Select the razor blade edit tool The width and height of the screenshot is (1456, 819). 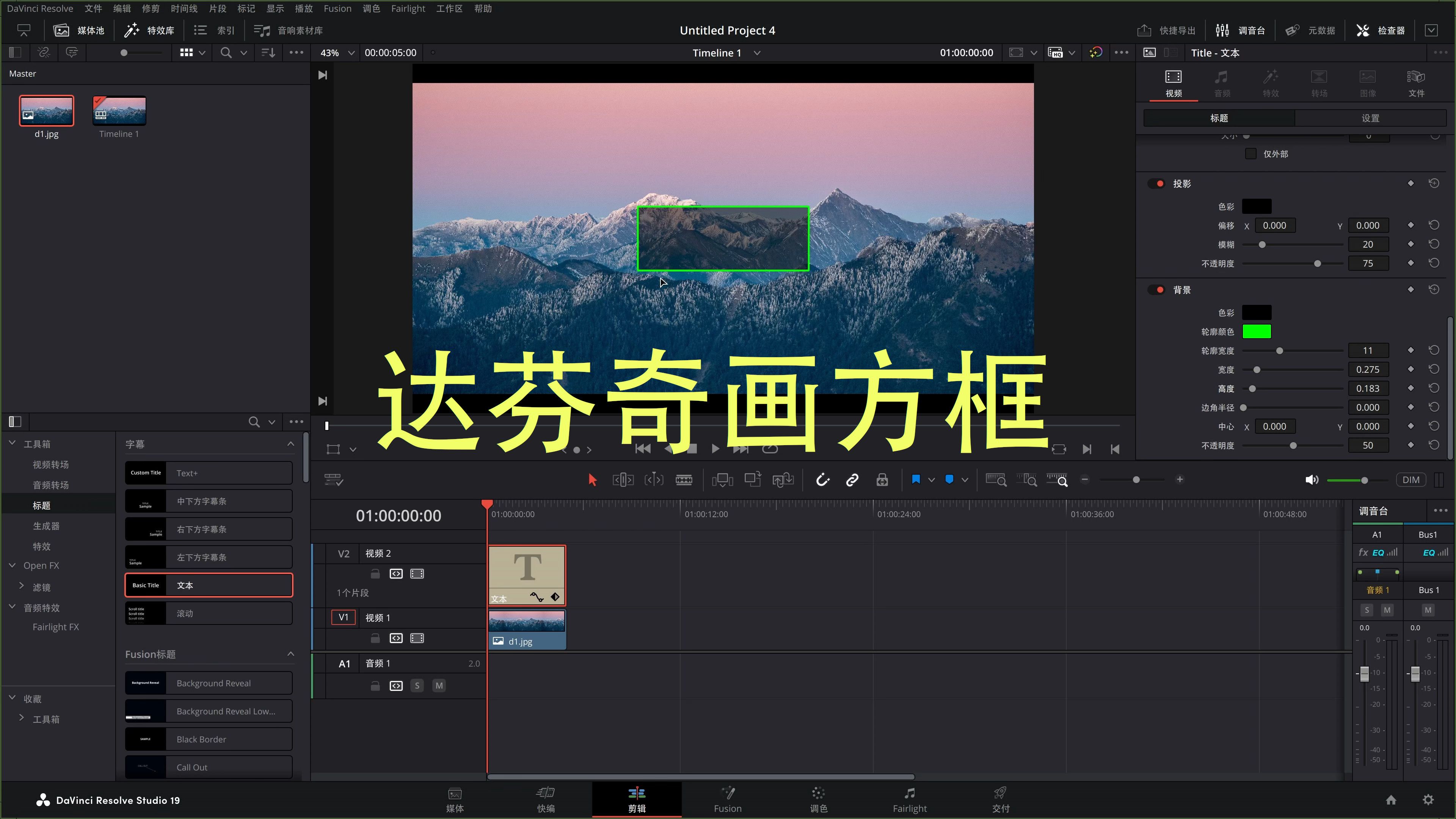click(x=684, y=479)
